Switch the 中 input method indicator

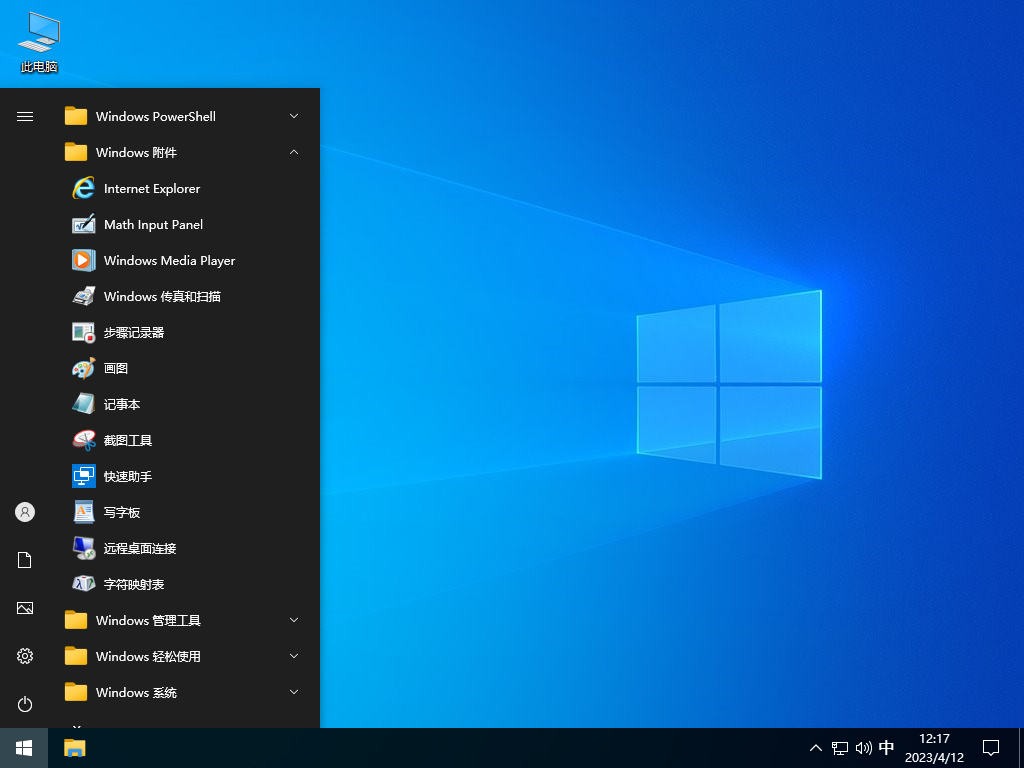click(x=886, y=748)
